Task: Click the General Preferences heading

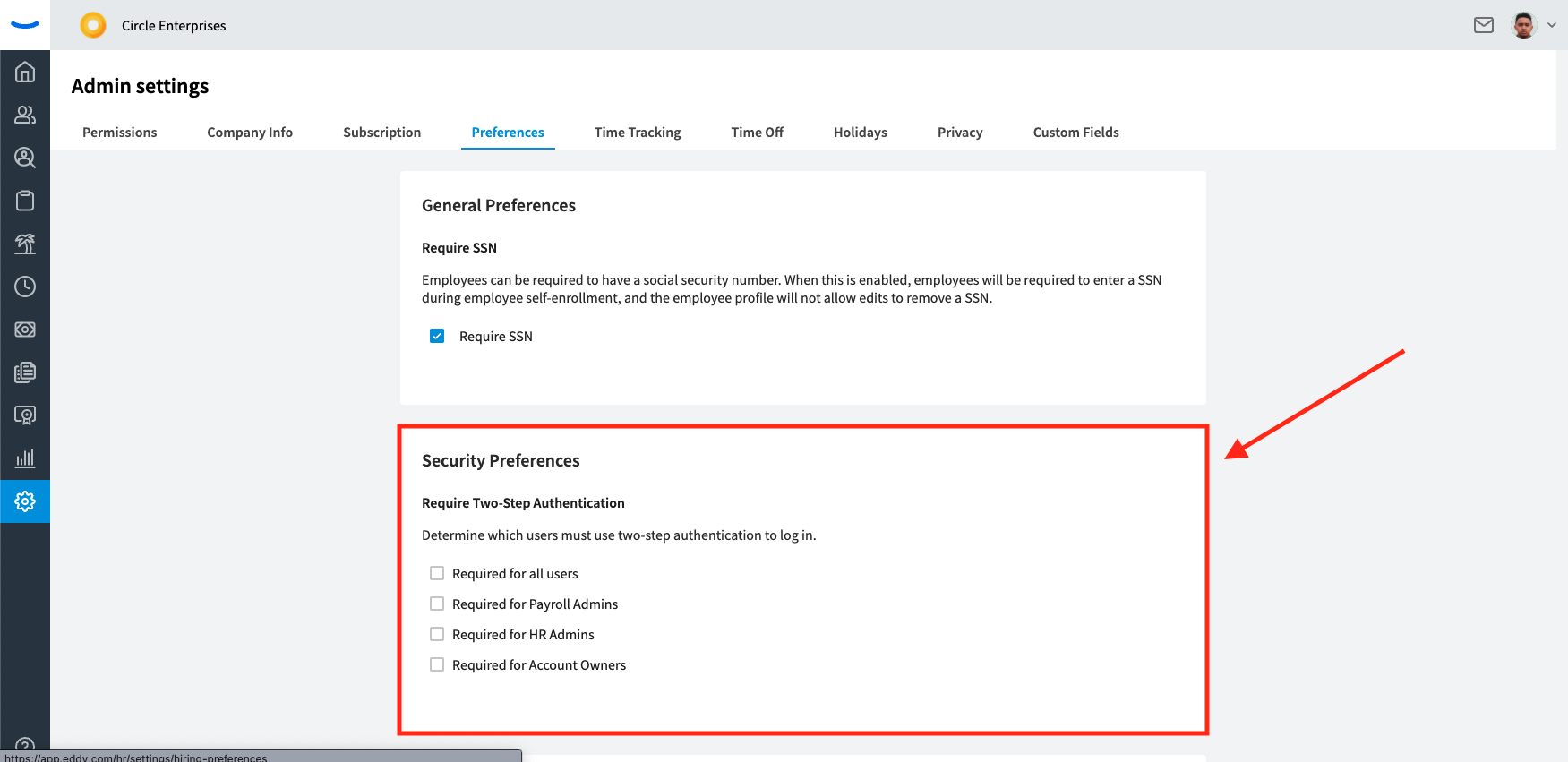Action: pos(499,205)
